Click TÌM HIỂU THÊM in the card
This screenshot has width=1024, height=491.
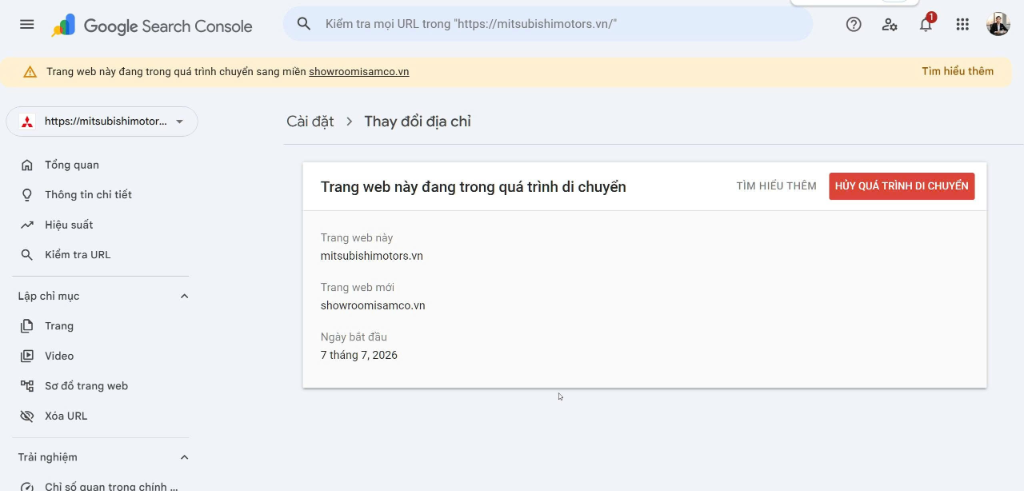776,186
